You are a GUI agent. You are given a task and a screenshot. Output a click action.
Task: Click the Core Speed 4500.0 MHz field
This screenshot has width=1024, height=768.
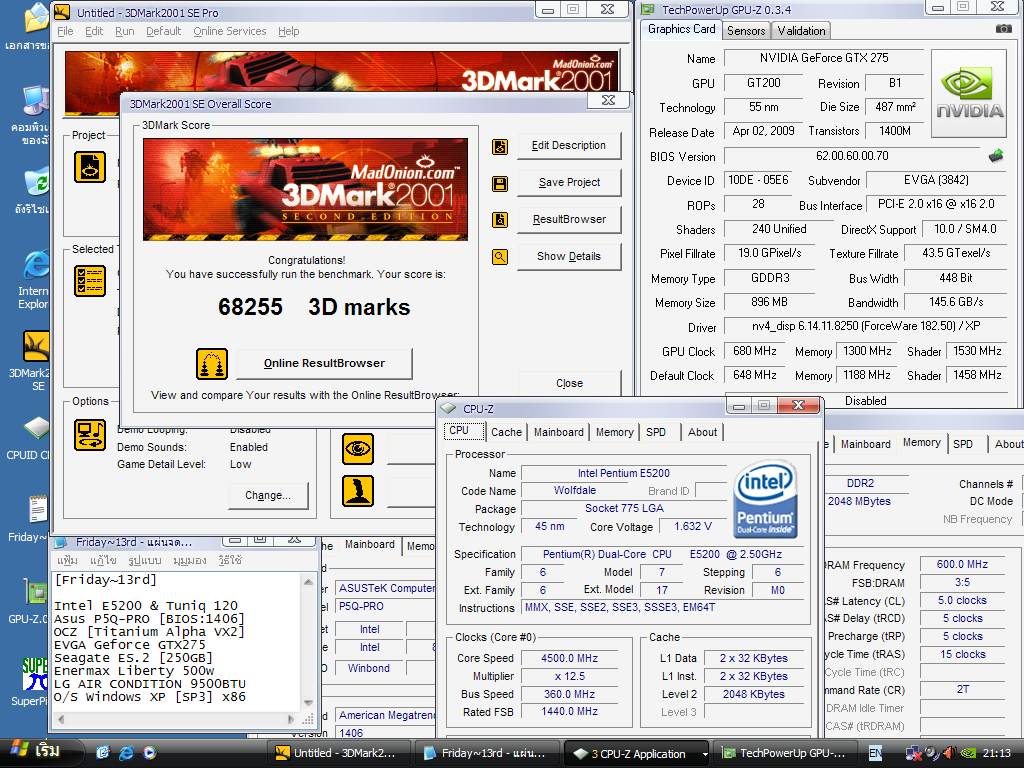[x=569, y=658]
